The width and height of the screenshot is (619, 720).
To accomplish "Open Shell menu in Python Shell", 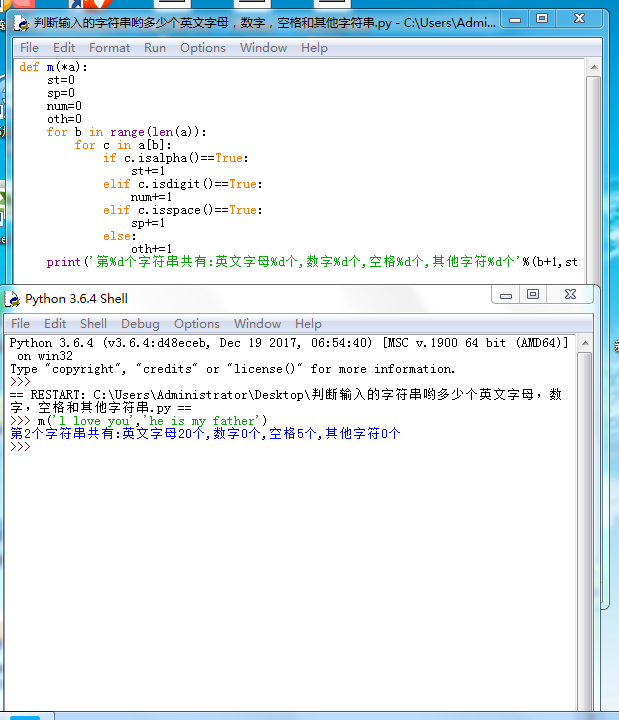I will pos(93,324).
